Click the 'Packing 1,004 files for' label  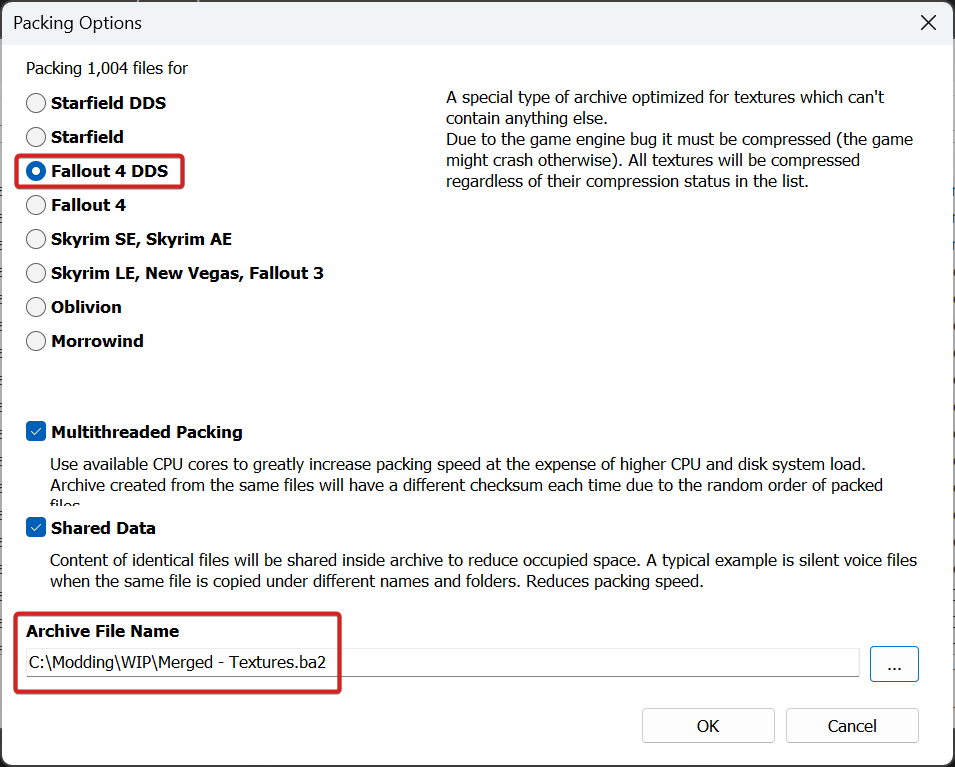pos(107,68)
